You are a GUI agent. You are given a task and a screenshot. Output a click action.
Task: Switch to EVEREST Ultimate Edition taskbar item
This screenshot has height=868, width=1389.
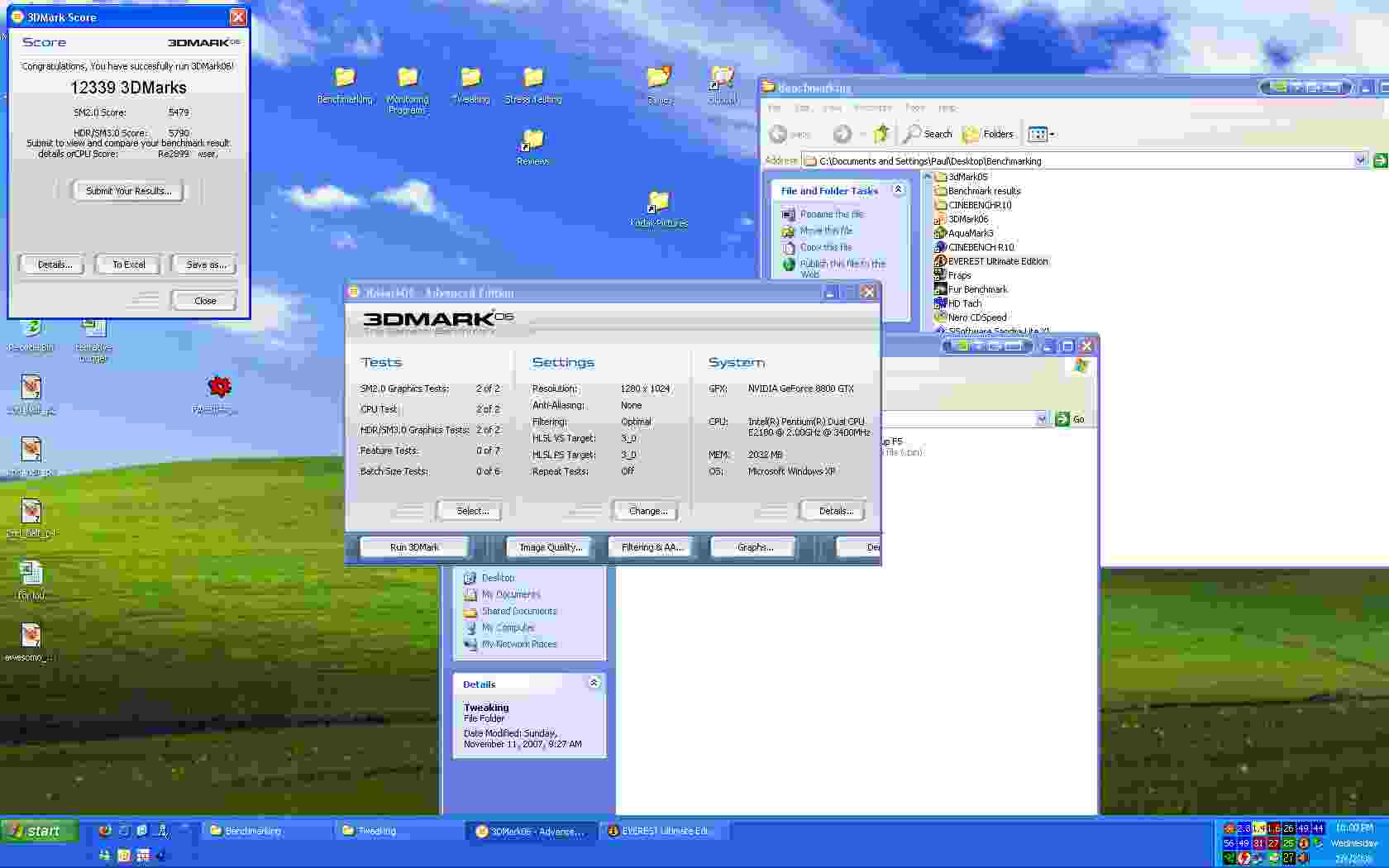tap(664, 831)
